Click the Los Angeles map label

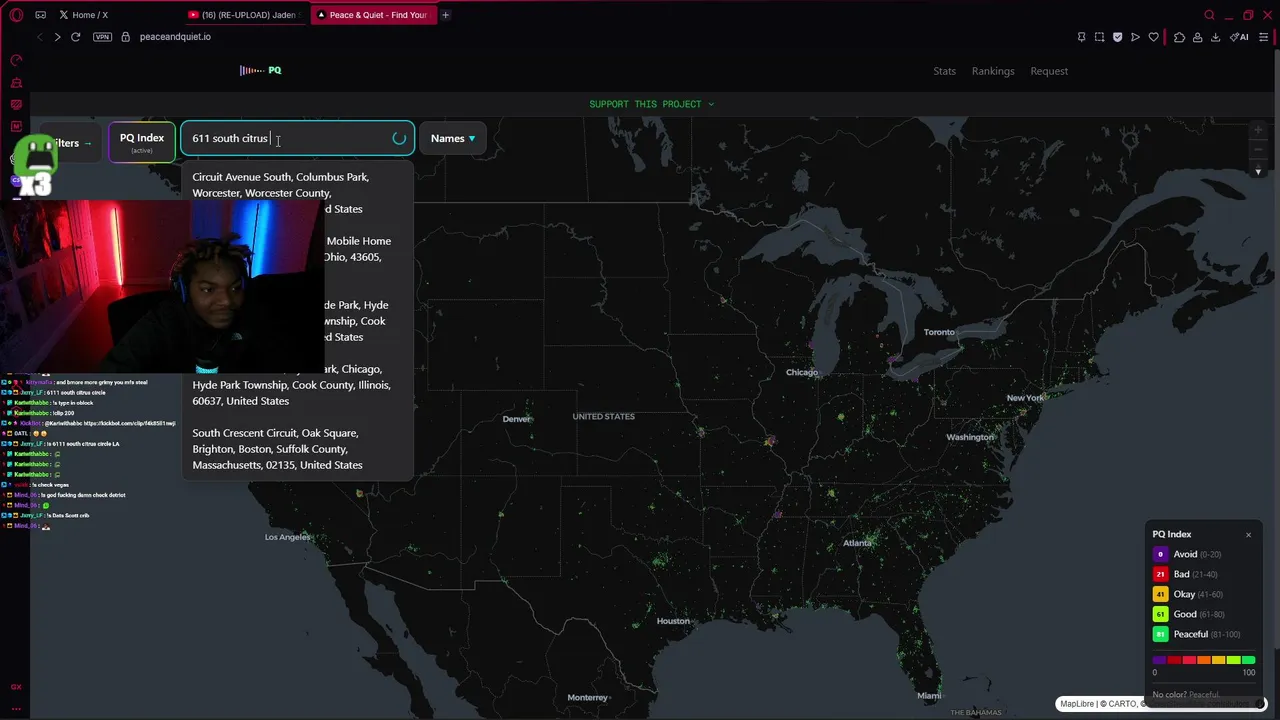288,537
